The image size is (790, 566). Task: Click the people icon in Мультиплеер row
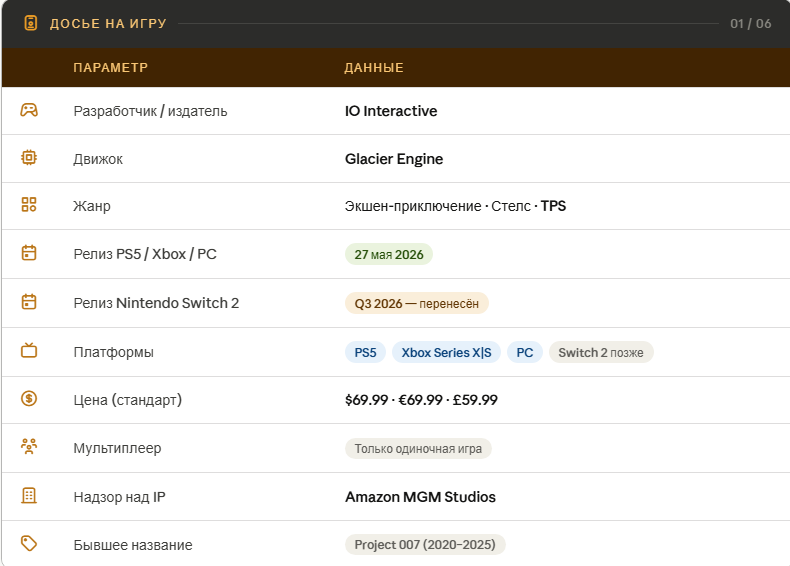pyautogui.click(x=29, y=447)
